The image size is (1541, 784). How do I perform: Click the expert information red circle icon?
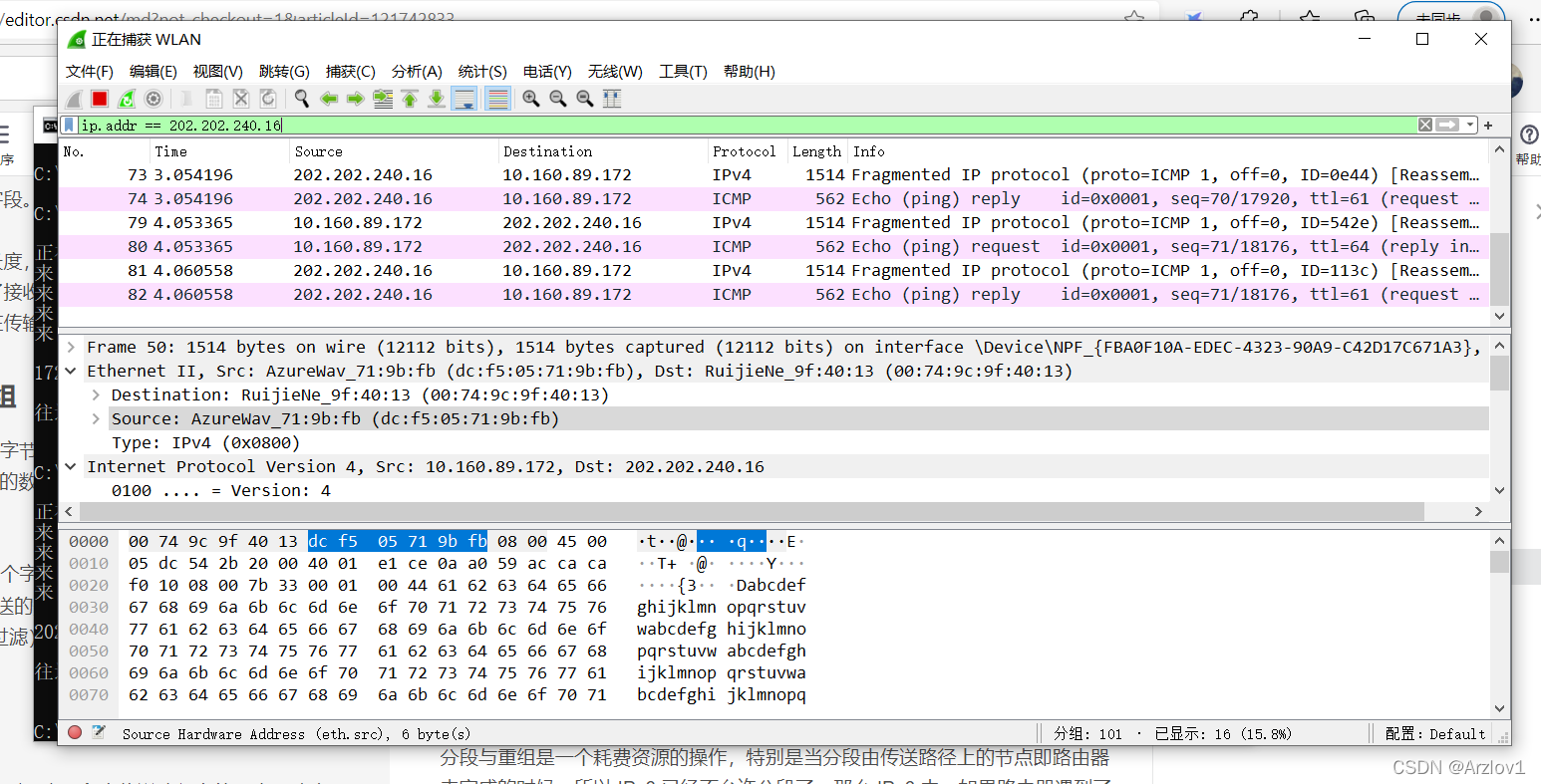(75, 732)
